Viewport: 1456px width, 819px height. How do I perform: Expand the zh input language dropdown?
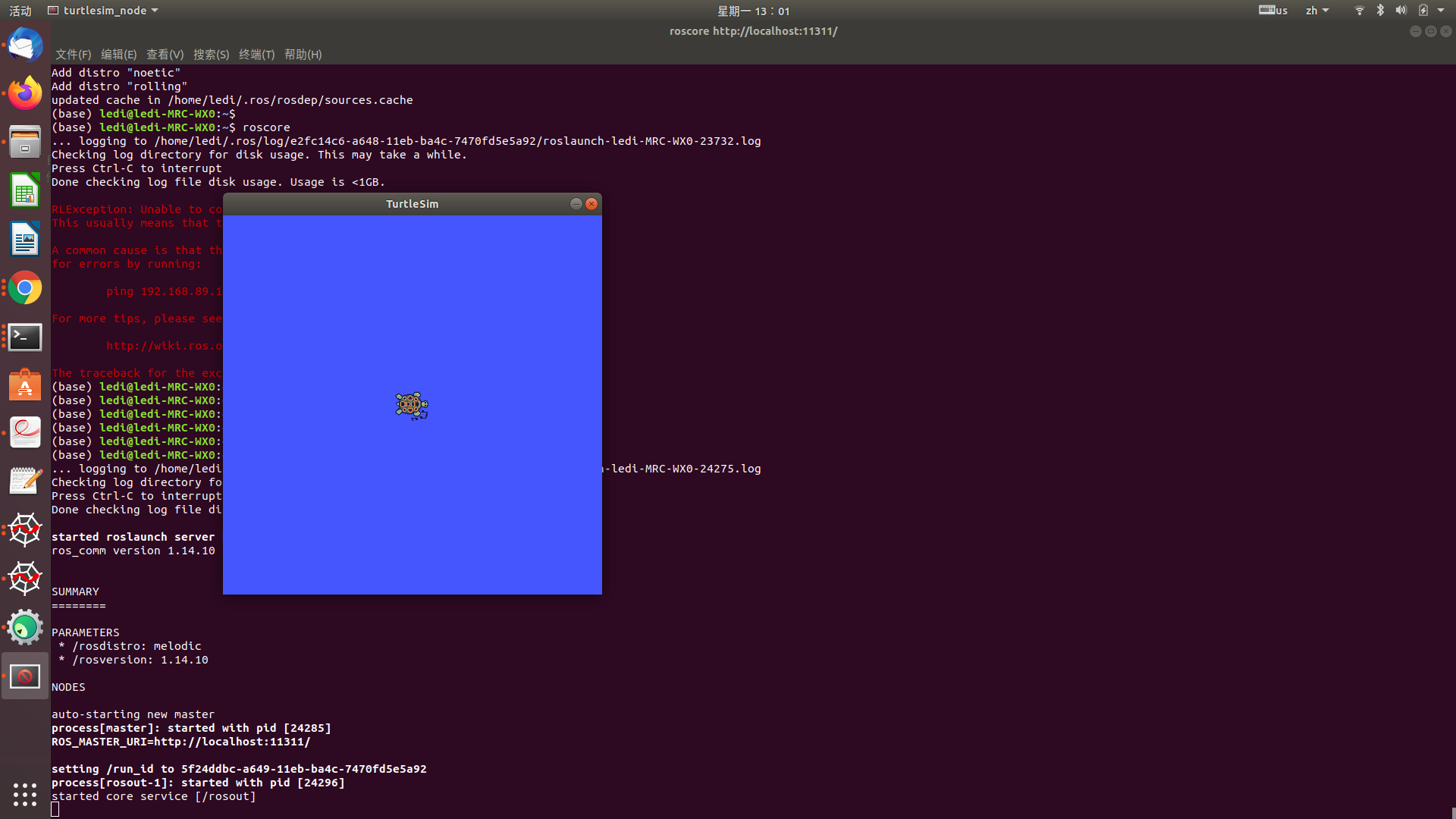click(x=1316, y=11)
